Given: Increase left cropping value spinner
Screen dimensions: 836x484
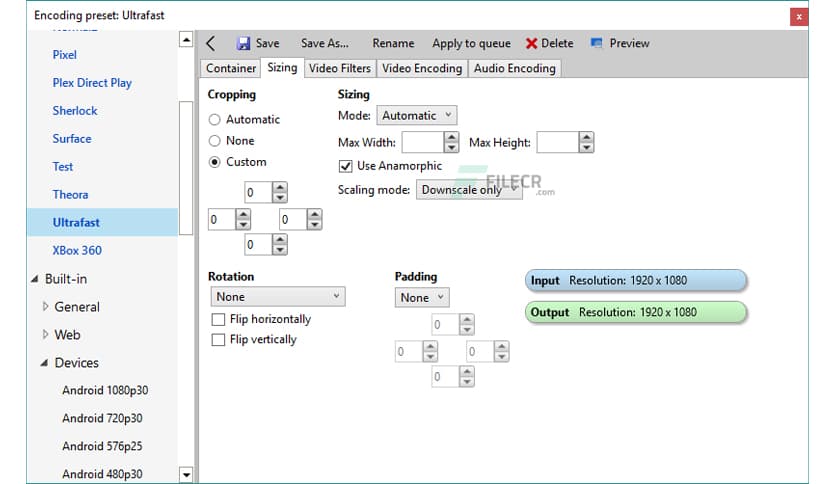Looking at the screenshot, I should tap(243, 214).
